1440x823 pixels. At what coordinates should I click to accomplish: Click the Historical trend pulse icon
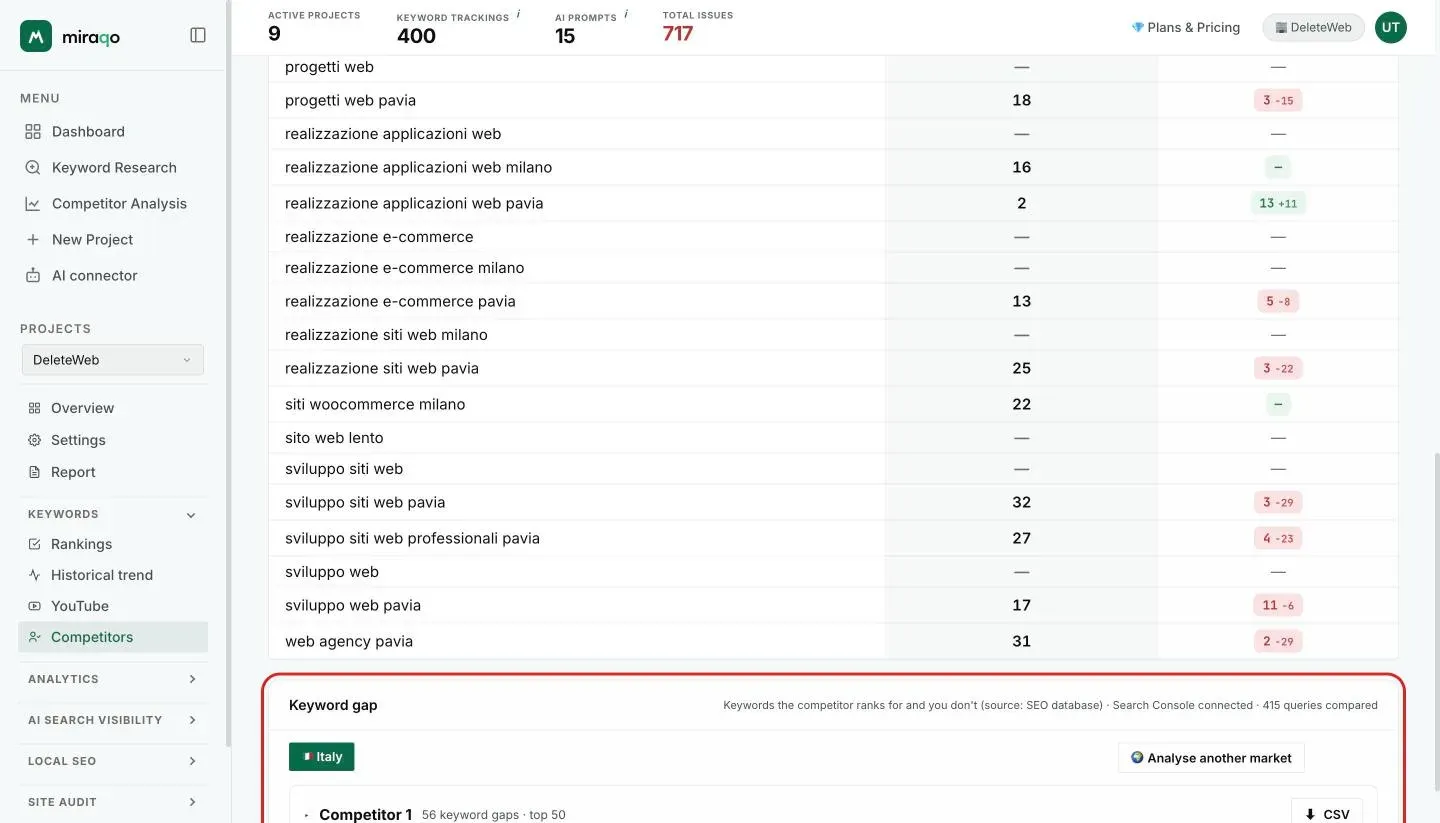click(34, 575)
